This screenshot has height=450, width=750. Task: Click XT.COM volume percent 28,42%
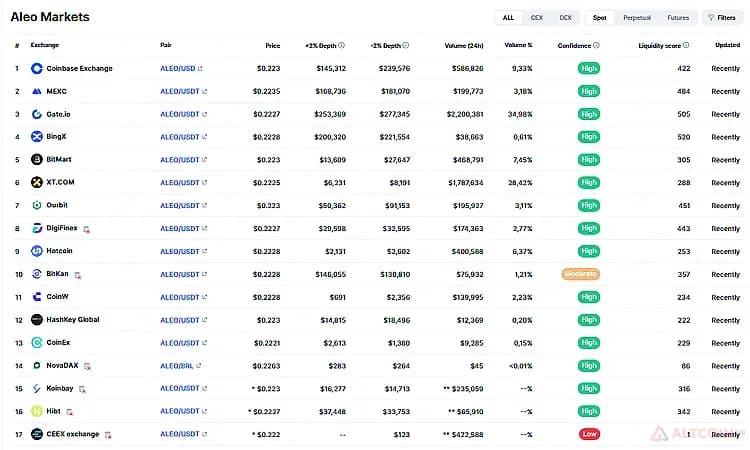[520, 183]
